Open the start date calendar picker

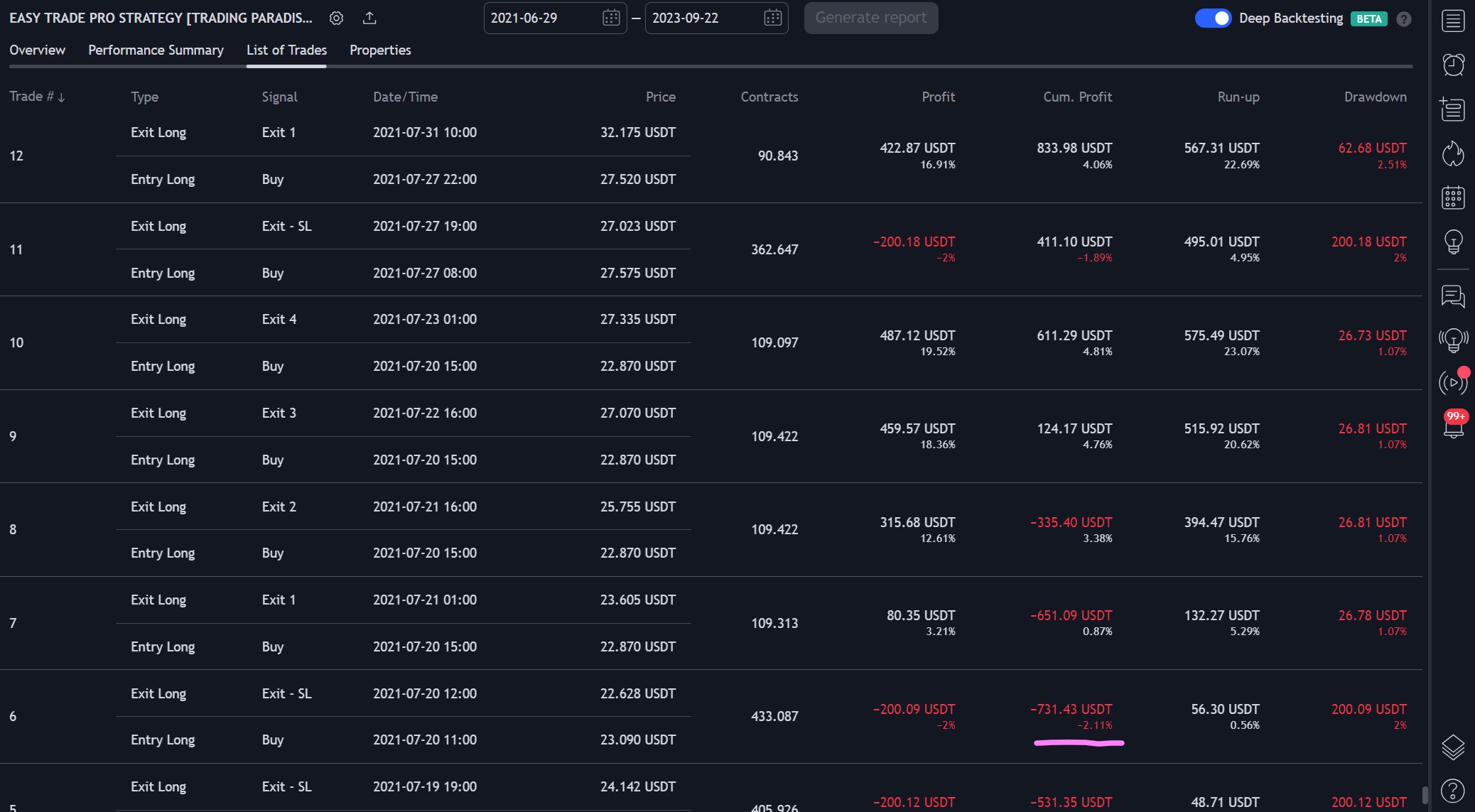coord(610,18)
